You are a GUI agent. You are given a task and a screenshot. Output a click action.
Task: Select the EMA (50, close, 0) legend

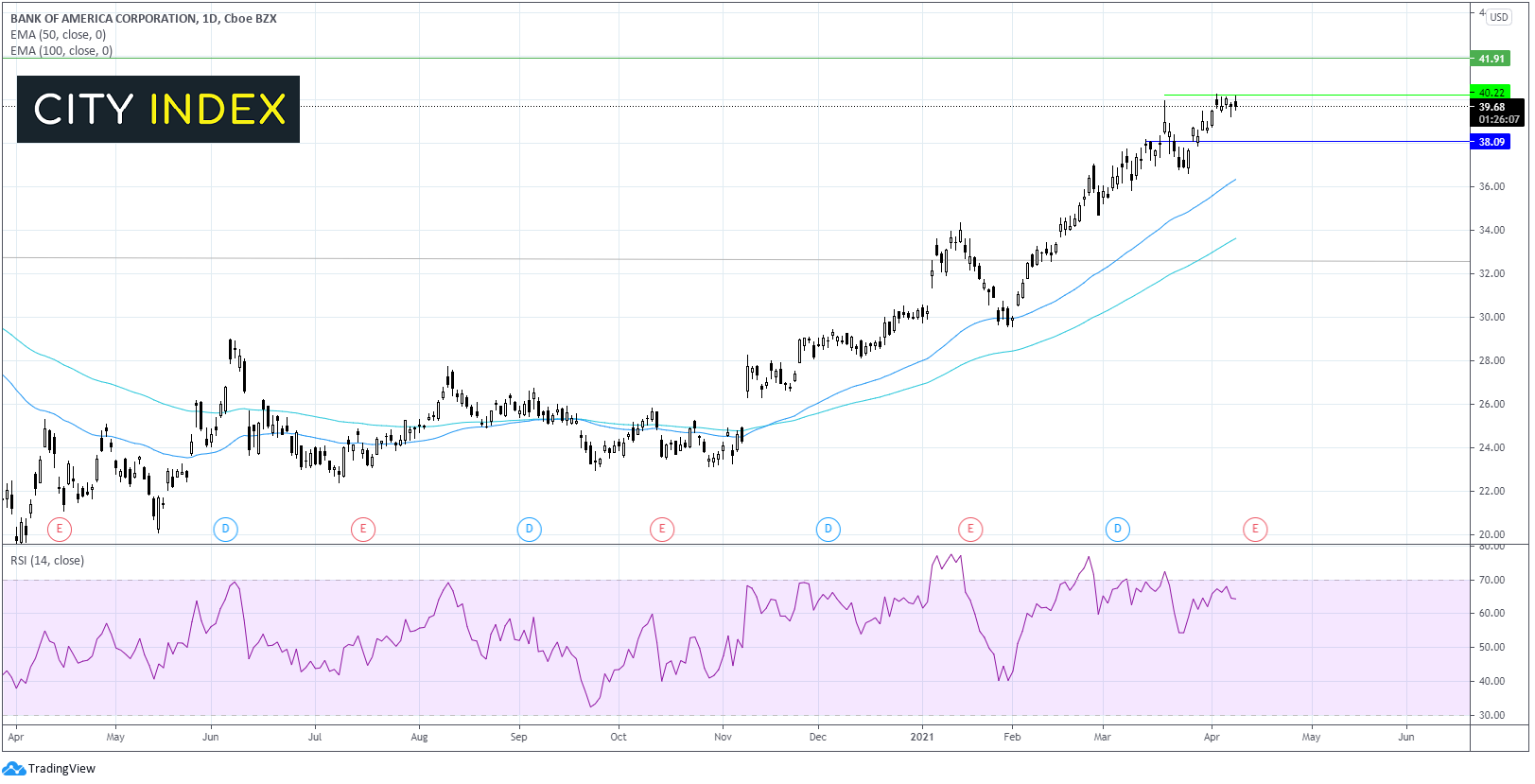59,35
